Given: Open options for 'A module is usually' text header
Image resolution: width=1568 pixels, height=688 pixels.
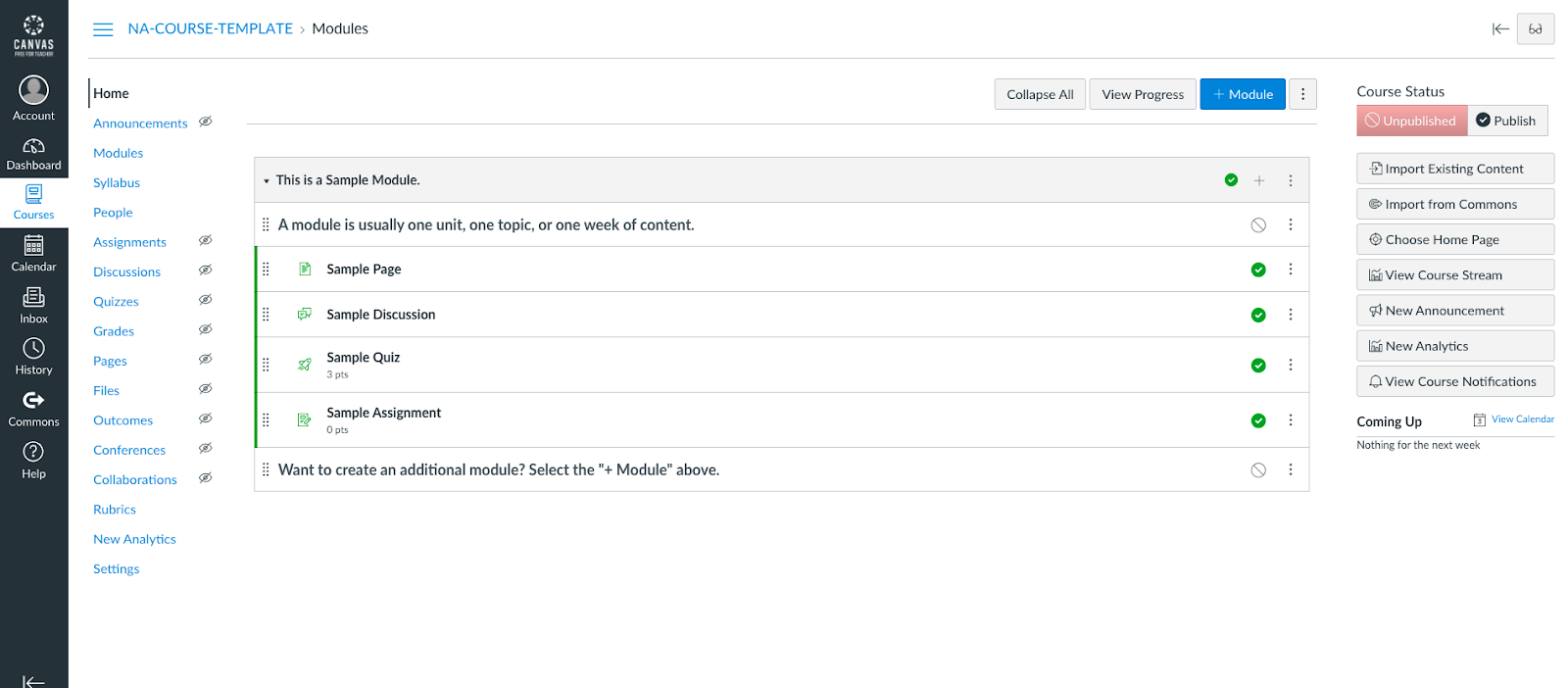Looking at the screenshot, I should point(1291,225).
